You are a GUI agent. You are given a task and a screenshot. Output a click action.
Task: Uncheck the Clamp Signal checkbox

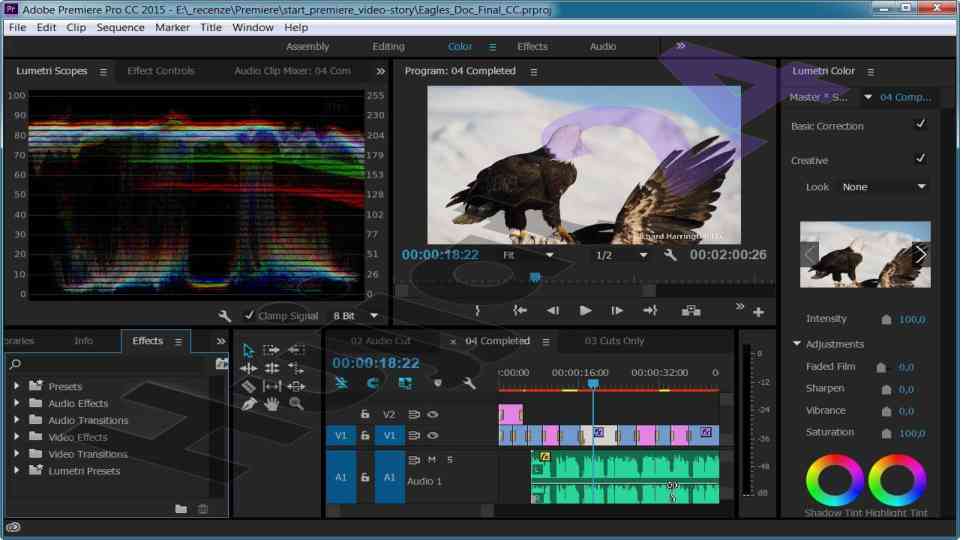tap(249, 316)
